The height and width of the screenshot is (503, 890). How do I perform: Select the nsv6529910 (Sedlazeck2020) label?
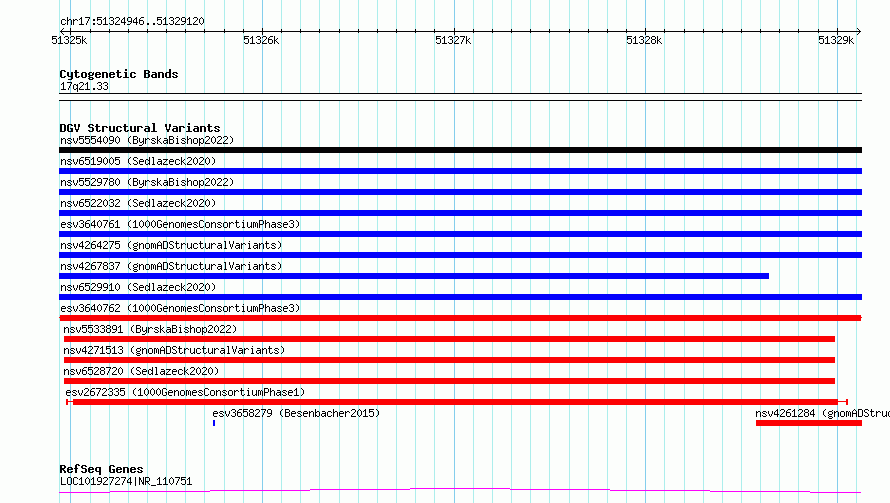click(138, 287)
